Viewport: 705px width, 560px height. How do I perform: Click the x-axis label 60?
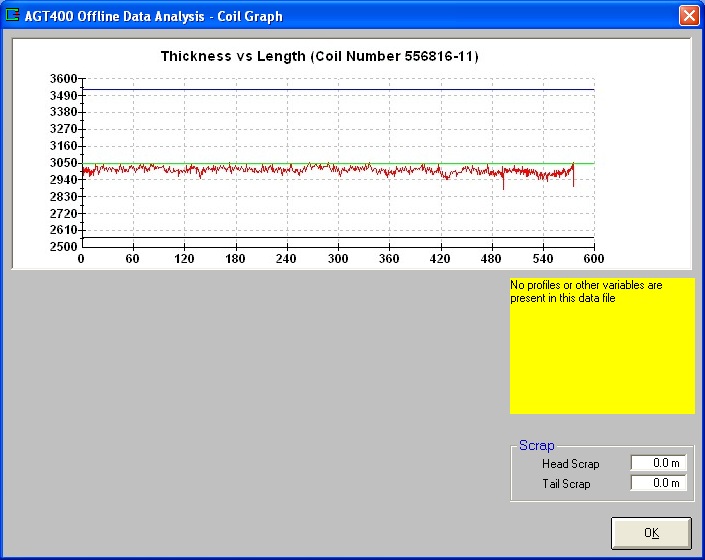coord(132,259)
